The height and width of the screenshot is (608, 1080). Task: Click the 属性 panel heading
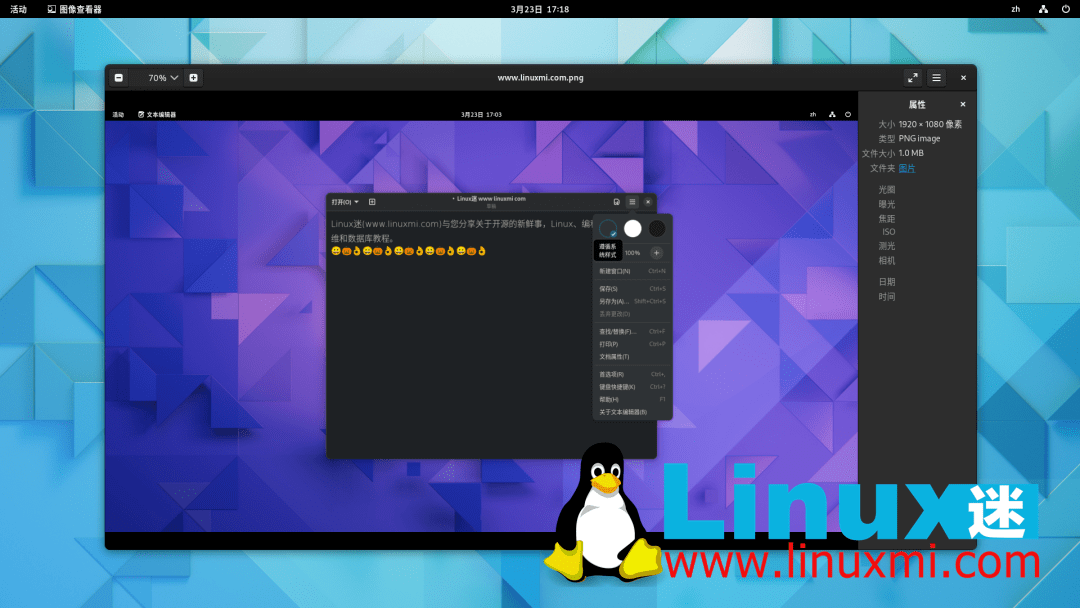click(x=917, y=105)
